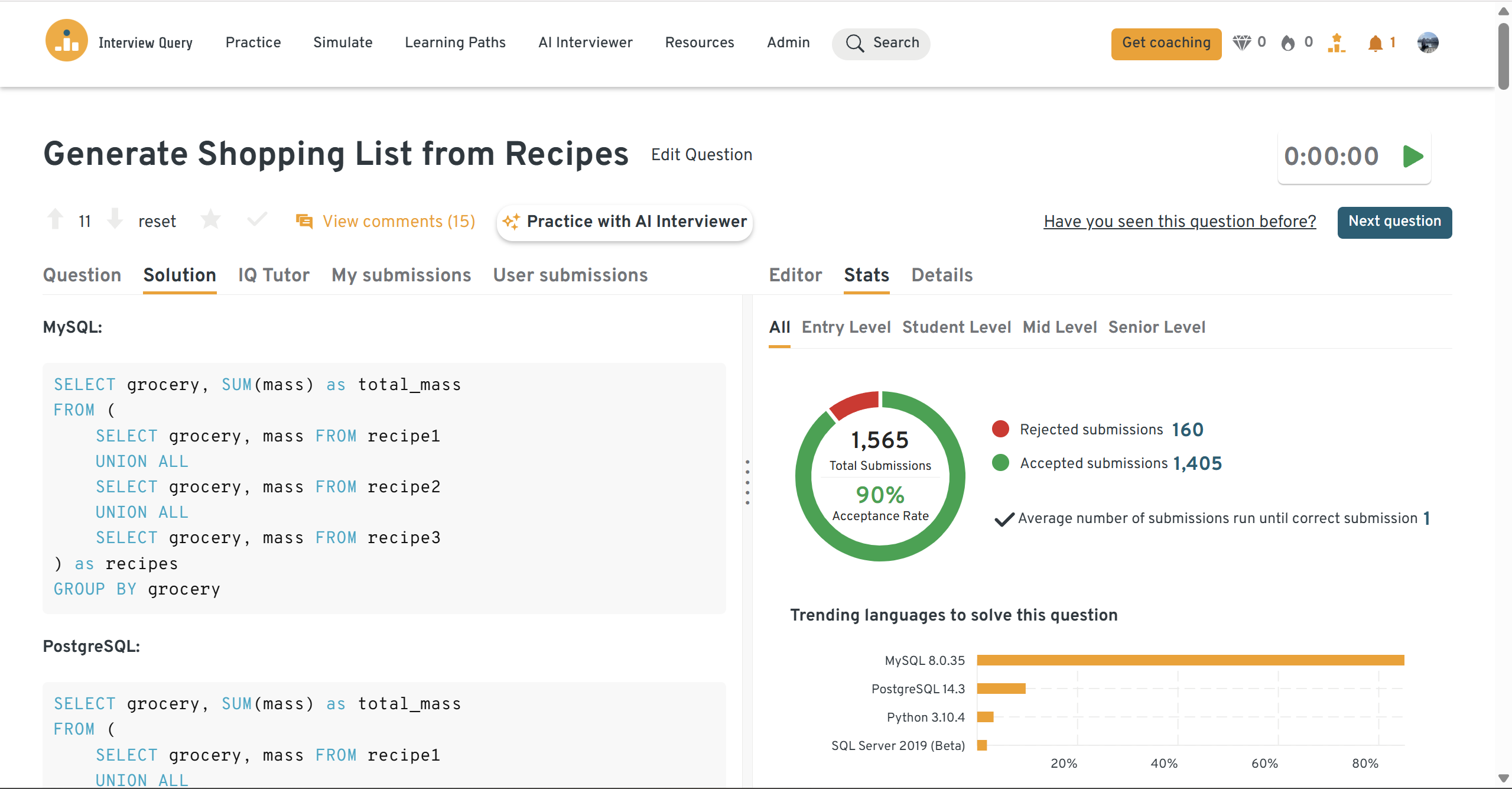1512x789 pixels.
Task: Click the flame streak icon
Action: (x=1287, y=43)
